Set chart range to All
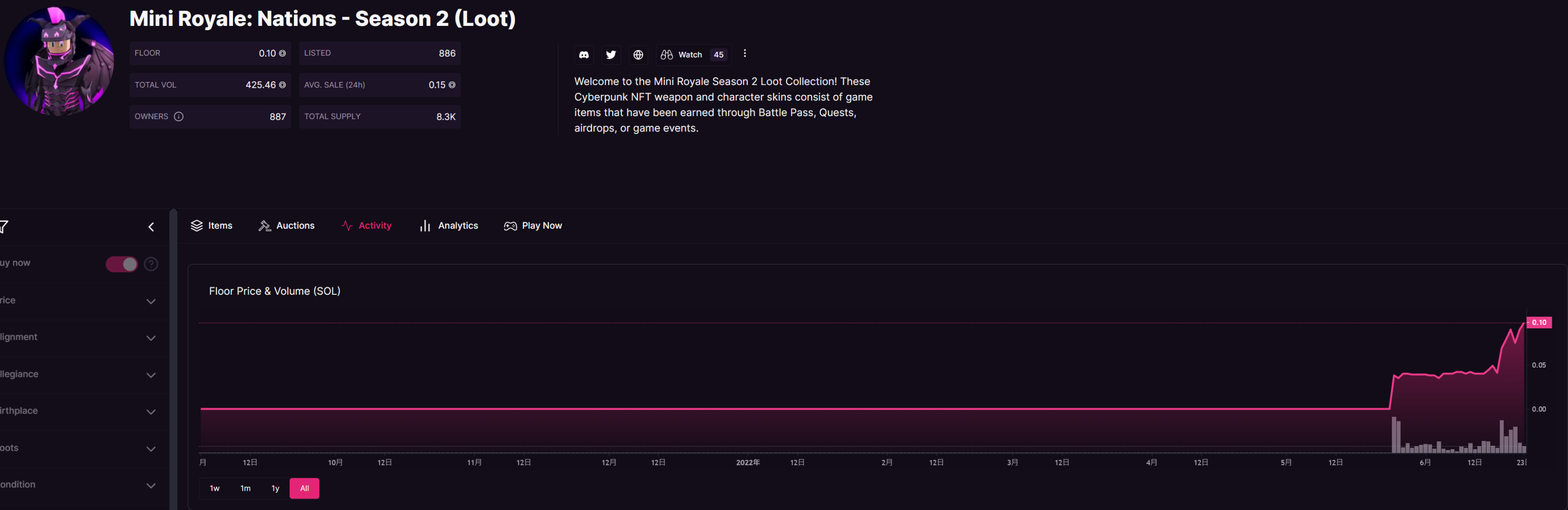1568x510 pixels. 304,488
